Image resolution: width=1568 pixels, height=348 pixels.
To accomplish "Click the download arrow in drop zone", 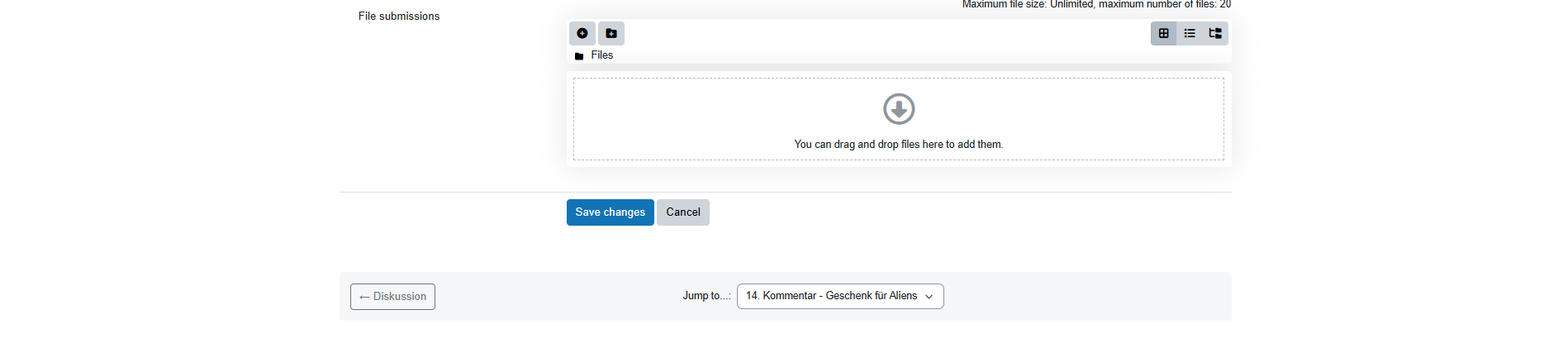I will (899, 108).
